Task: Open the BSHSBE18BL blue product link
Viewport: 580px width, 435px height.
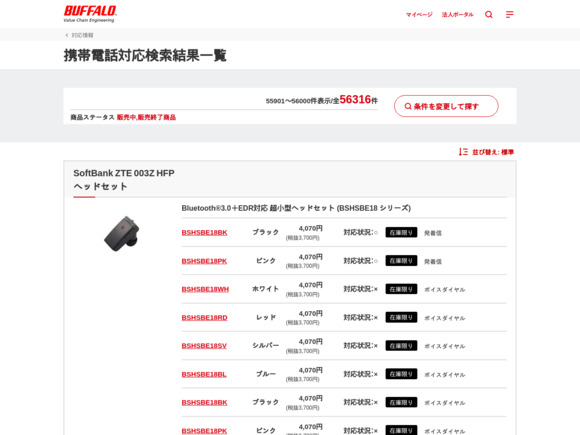Action: click(204, 374)
